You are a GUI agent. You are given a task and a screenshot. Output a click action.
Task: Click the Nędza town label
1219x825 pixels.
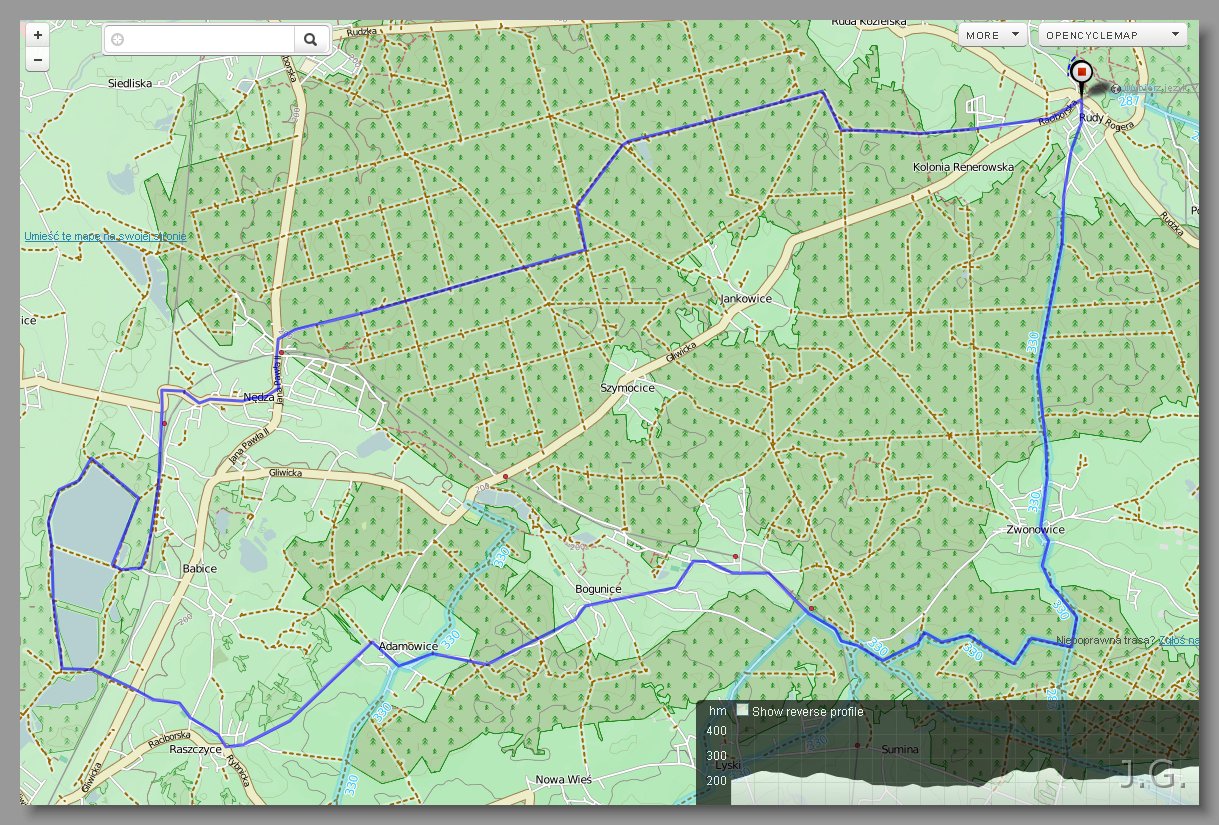click(258, 397)
